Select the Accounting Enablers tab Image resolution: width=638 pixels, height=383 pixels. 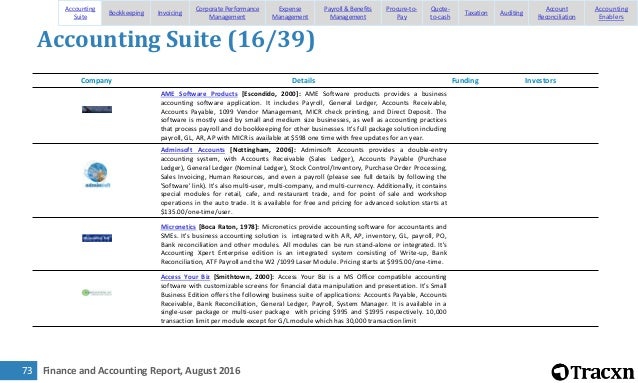611,13
